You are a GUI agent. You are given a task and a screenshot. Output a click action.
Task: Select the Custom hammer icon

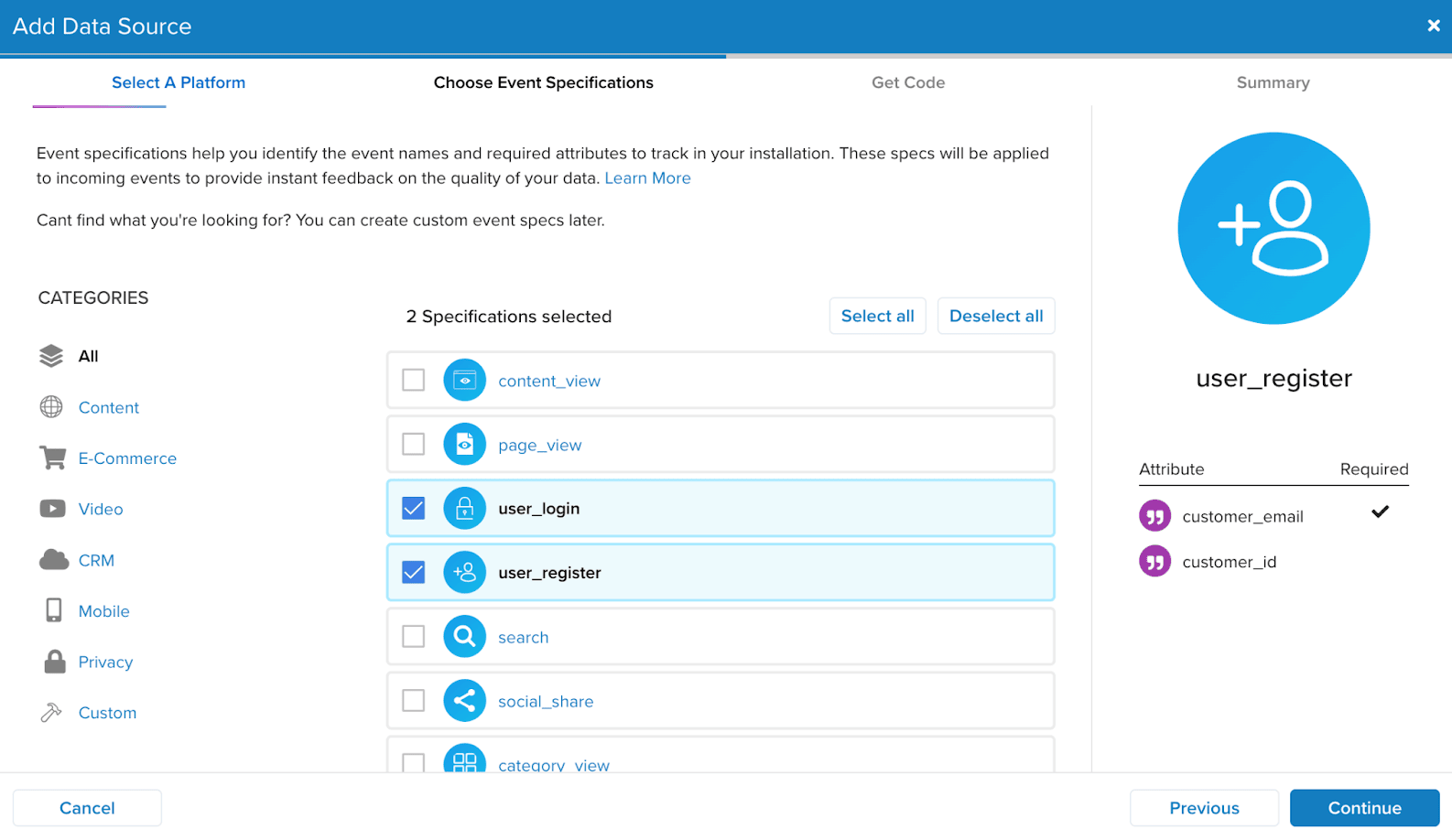point(51,712)
